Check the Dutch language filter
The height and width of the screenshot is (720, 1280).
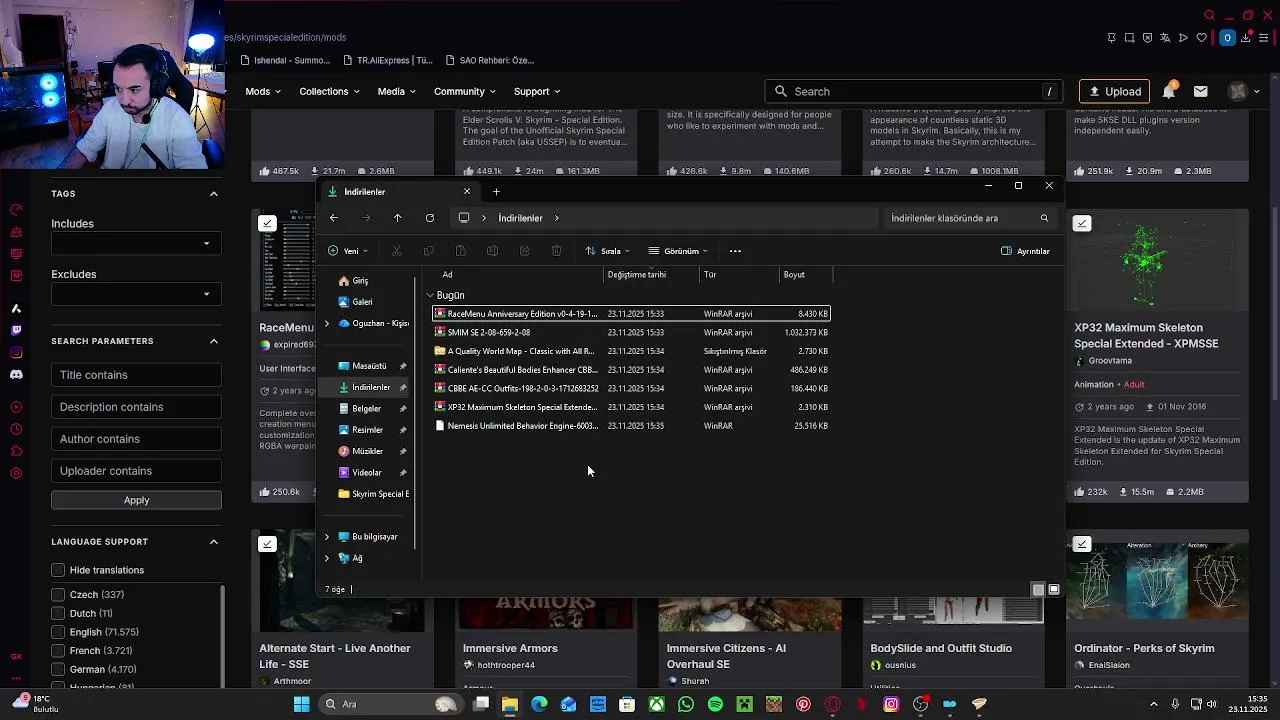click(58, 613)
